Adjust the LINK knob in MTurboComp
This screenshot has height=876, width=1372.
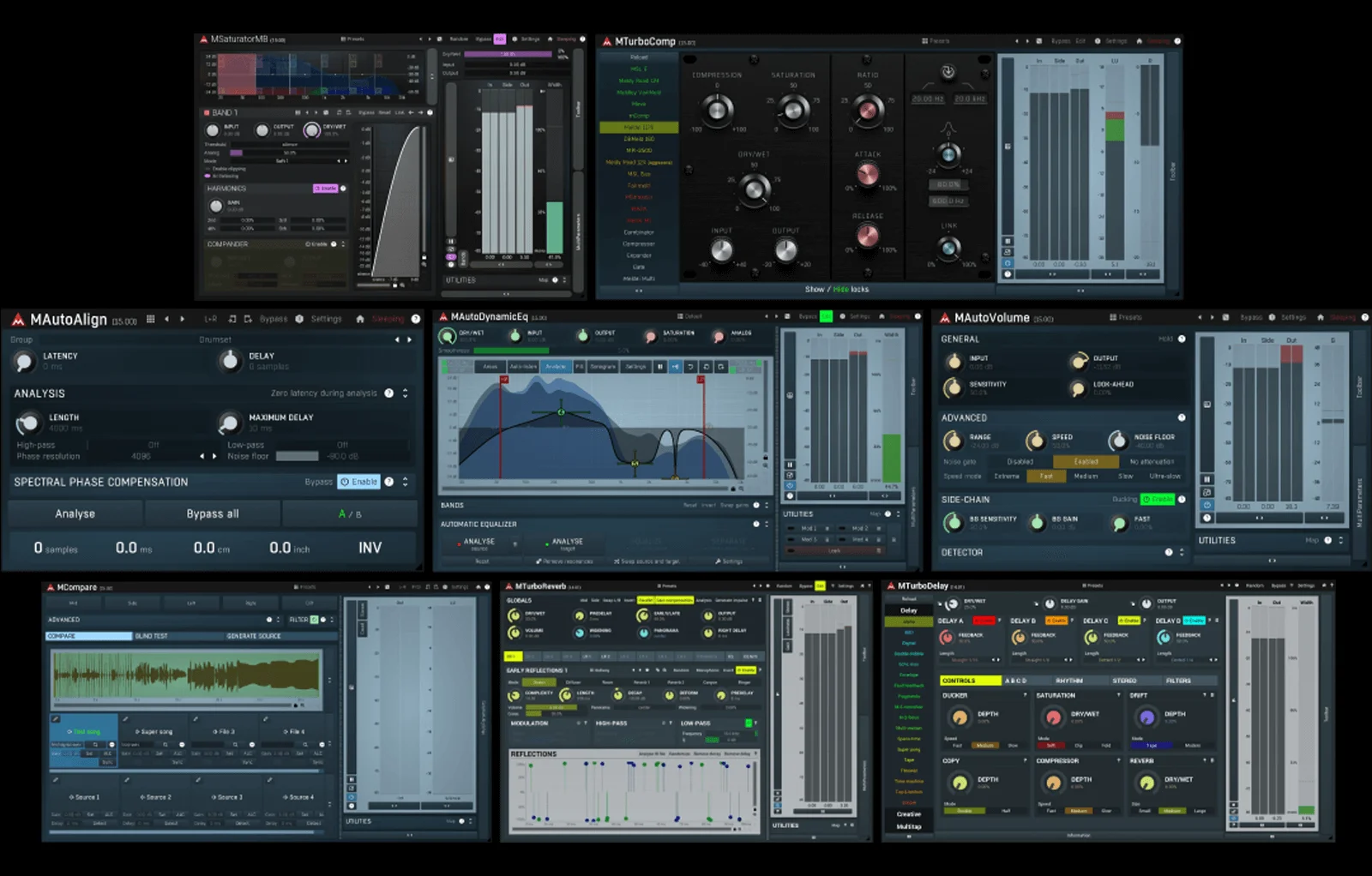[x=948, y=249]
